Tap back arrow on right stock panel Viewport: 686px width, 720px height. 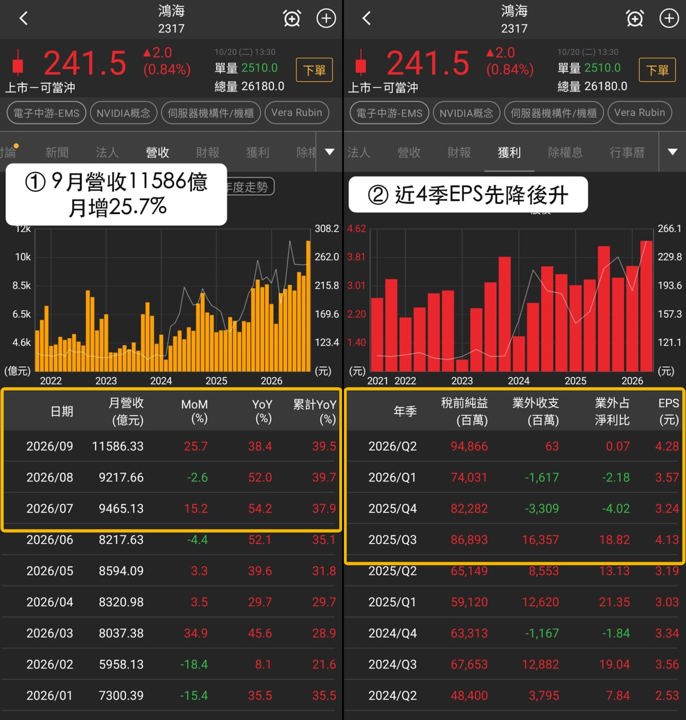point(366,19)
